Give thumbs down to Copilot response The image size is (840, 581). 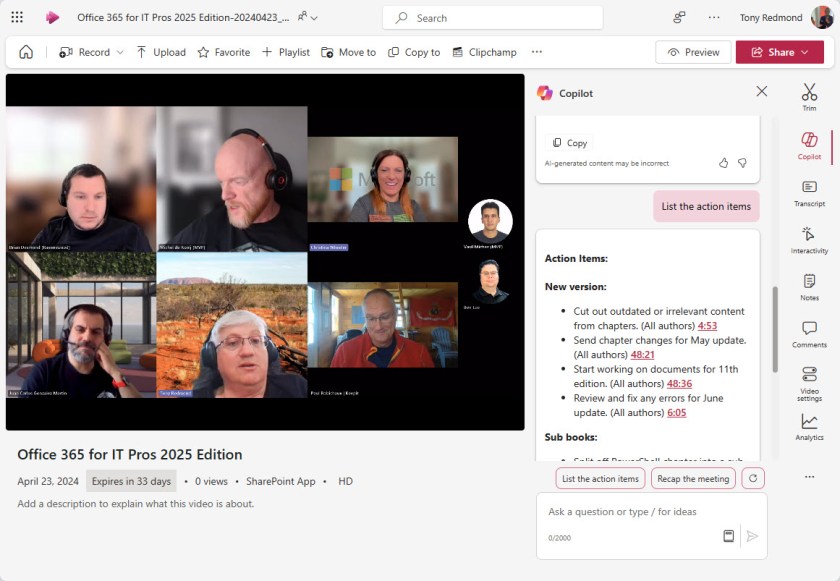tap(742, 163)
